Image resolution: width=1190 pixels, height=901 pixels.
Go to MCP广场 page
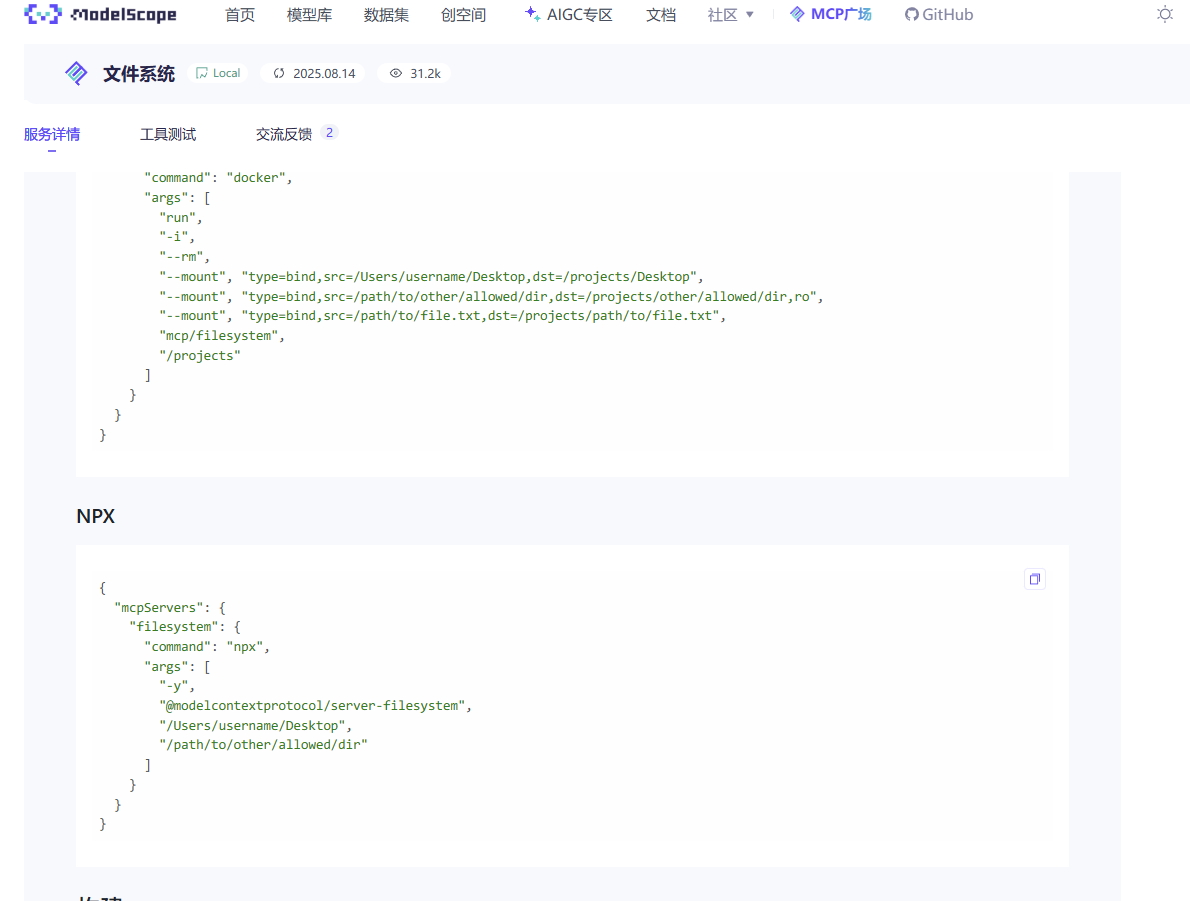(841, 14)
